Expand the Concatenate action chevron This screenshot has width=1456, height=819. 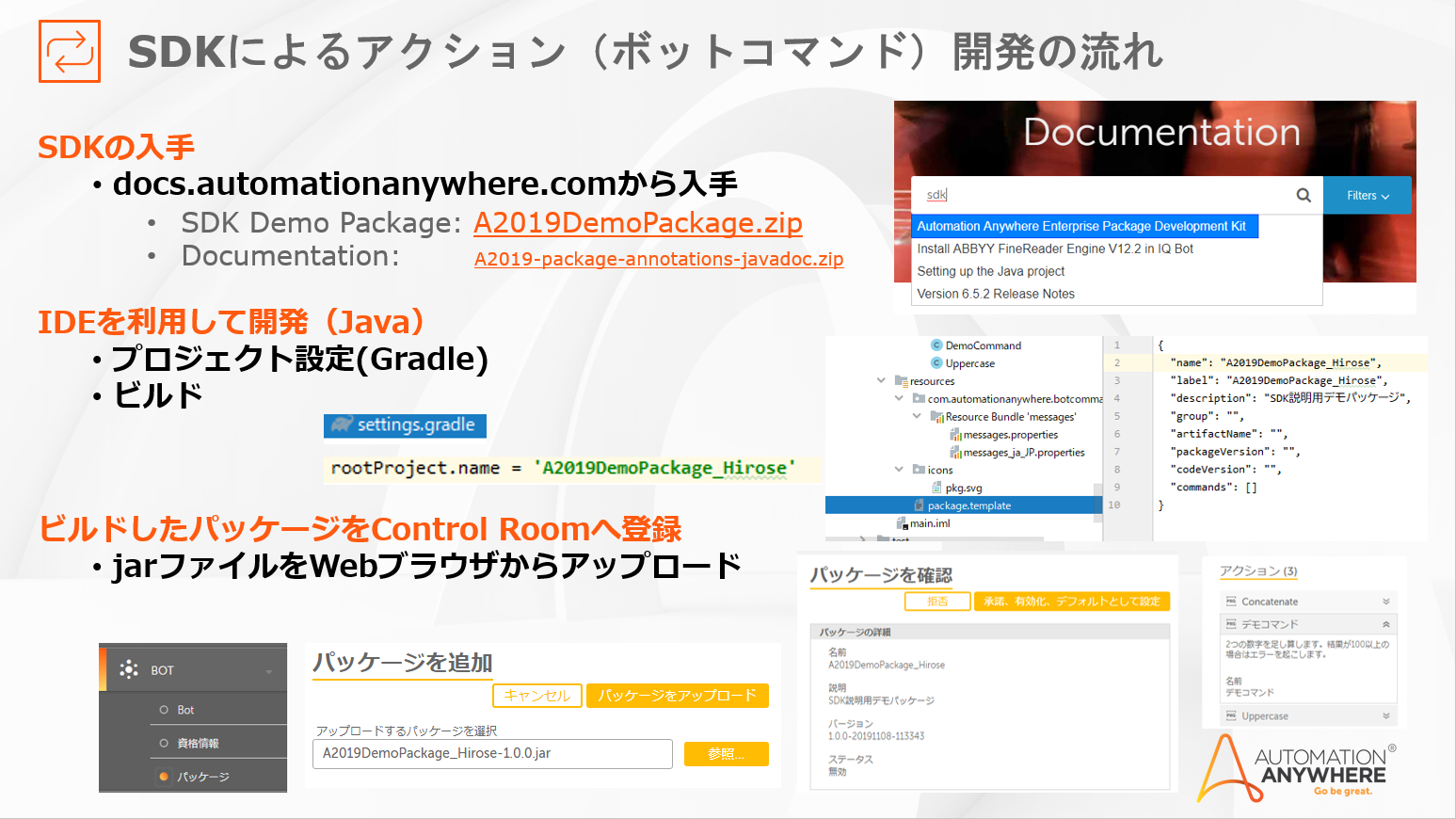point(1385,602)
